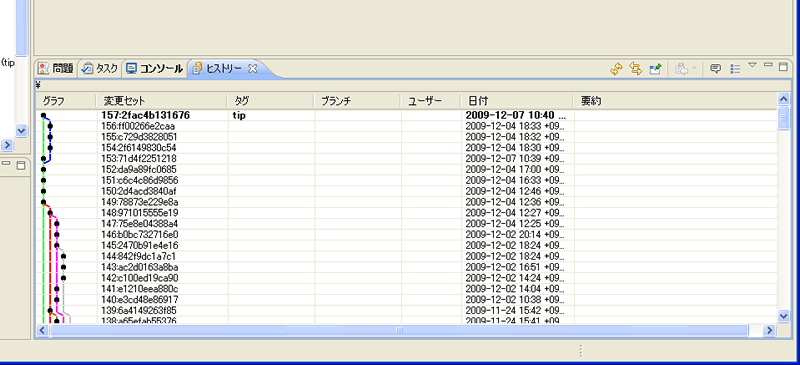
Task: Select changeset 149:78873e229e8a
Action: (139, 202)
